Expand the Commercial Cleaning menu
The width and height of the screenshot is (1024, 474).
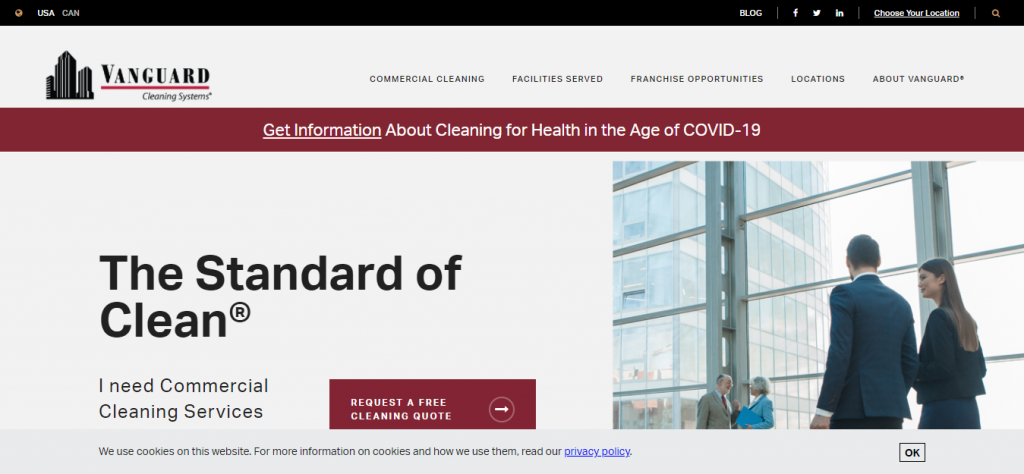pyautogui.click(x=427, y=79)
